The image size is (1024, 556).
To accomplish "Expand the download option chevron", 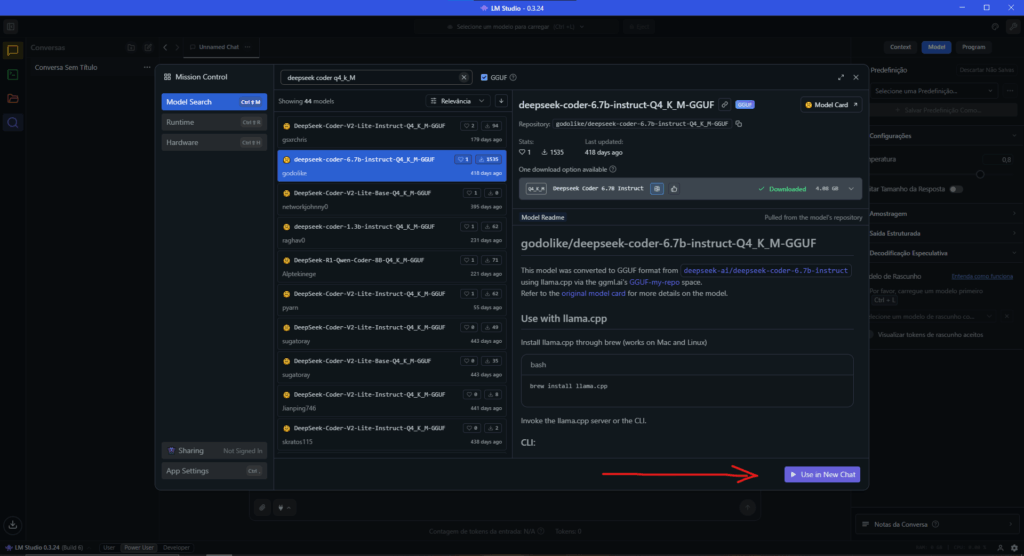I will [851, 188].
